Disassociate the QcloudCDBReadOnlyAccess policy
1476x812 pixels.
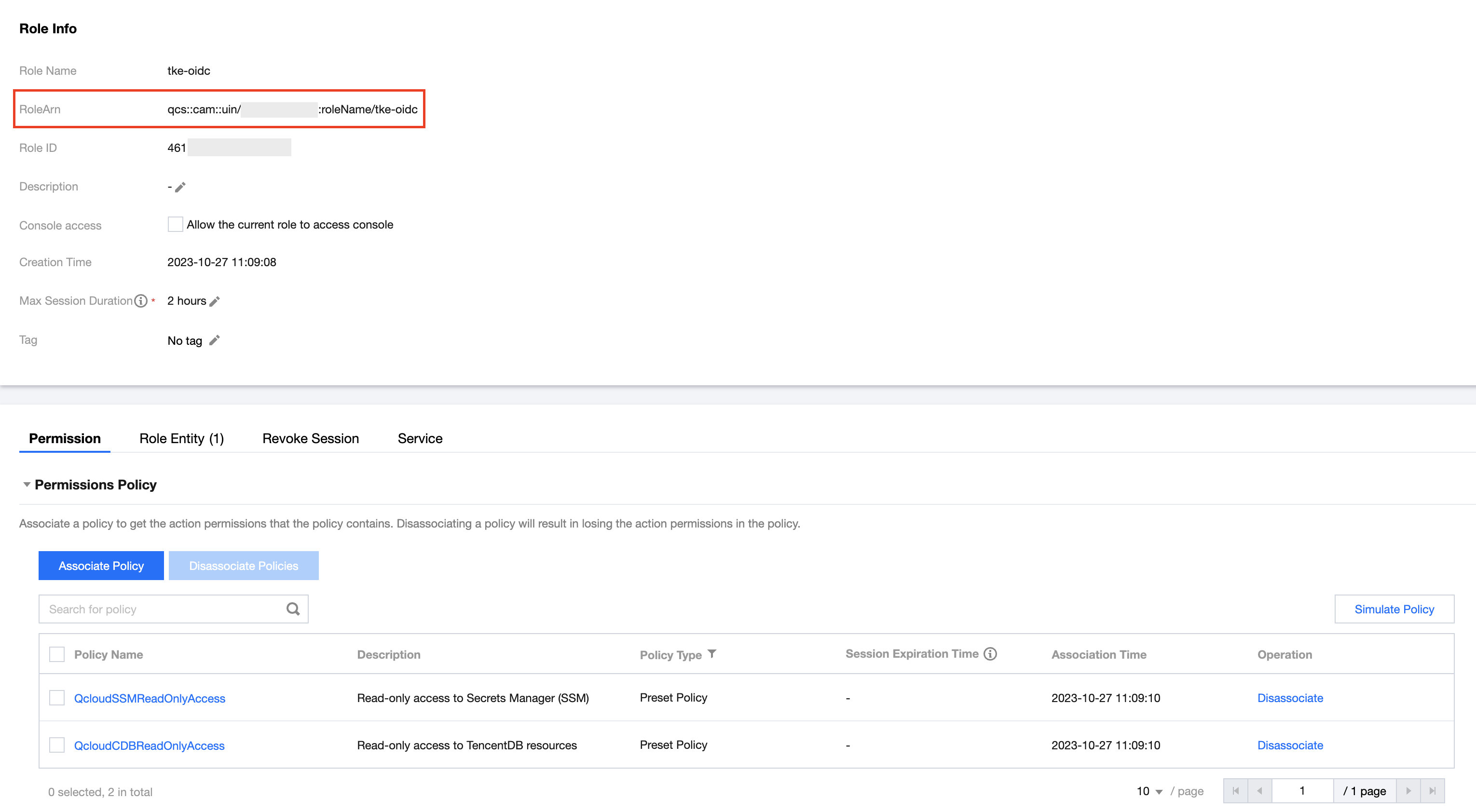(x=1290, y=745)
